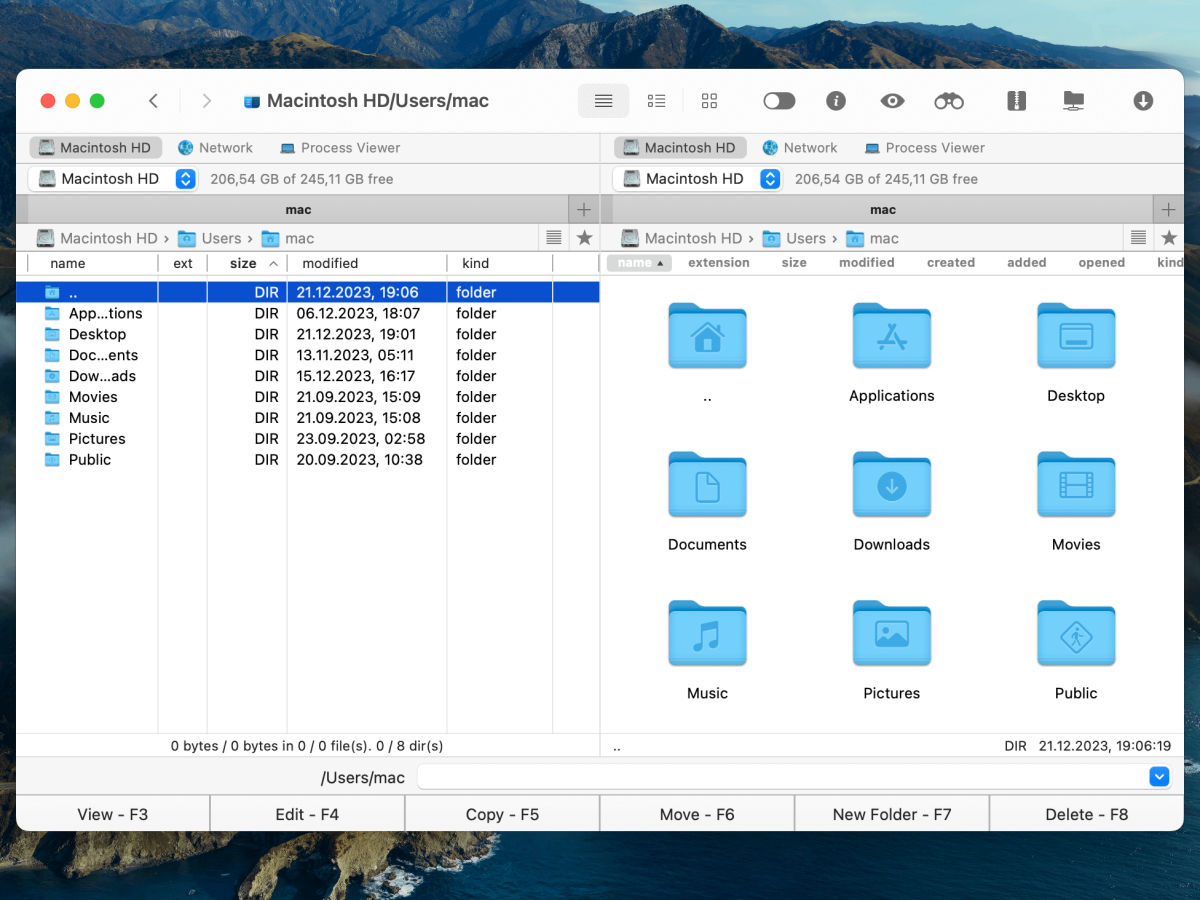Navigate to Users via the breadcrumb
Screen dimensions: 1200x900
222,237
